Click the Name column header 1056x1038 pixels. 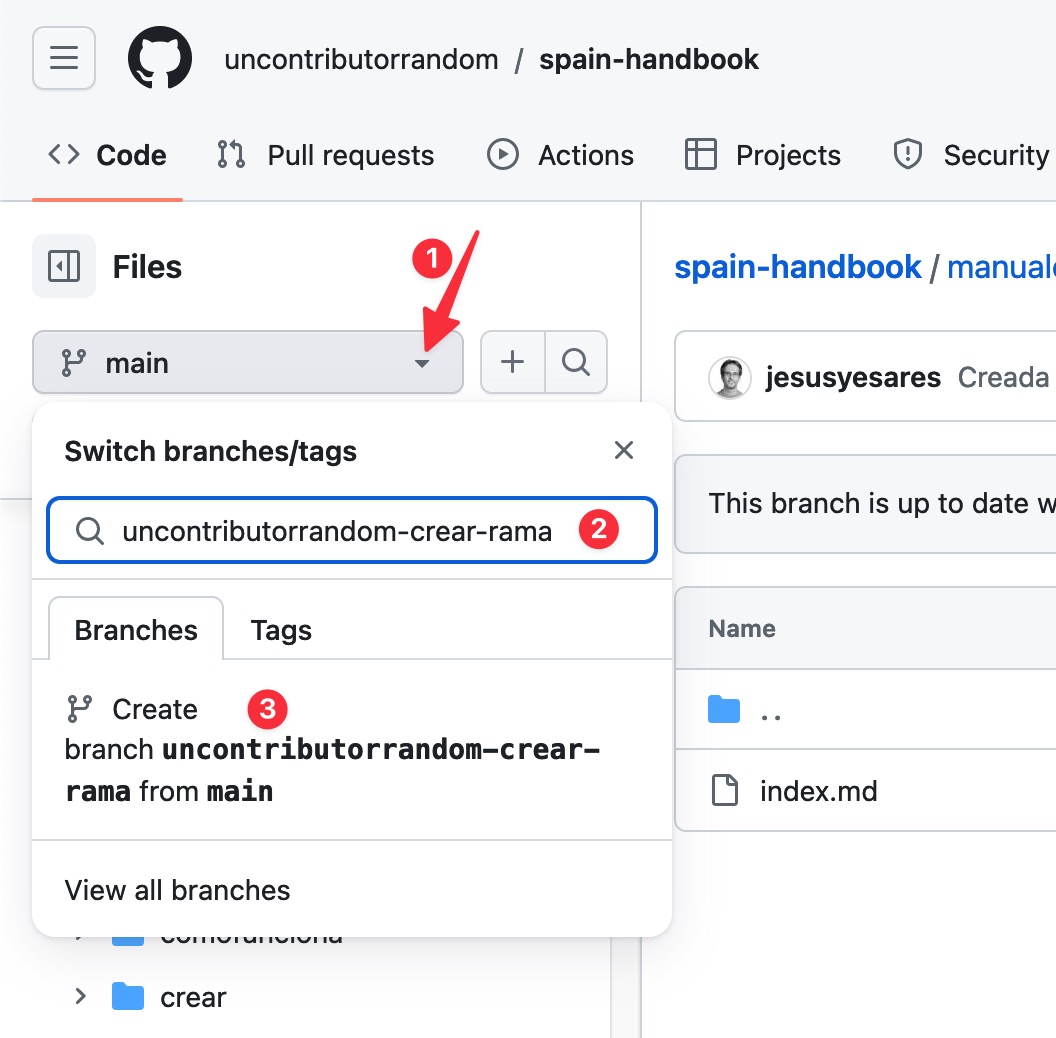741,628
